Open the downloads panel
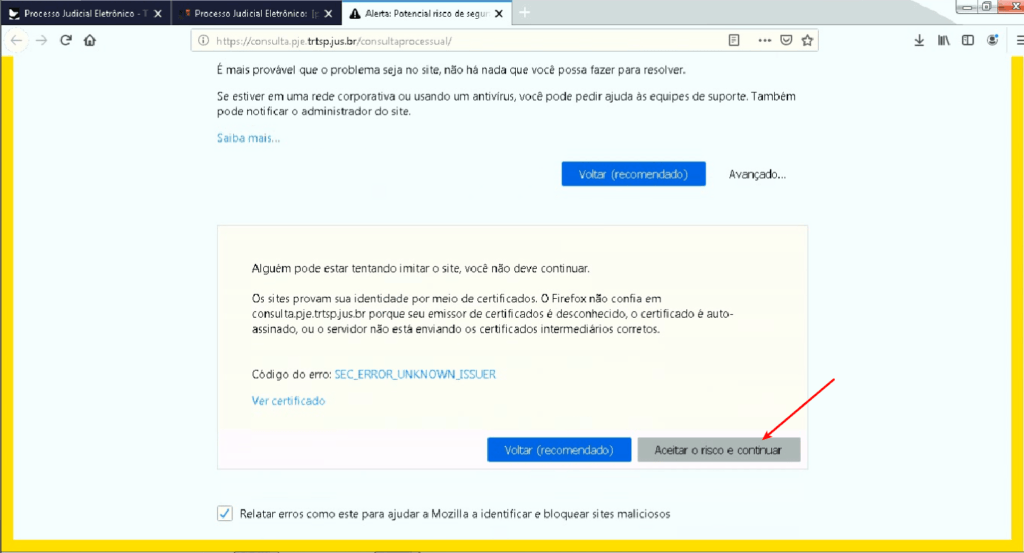The height and width of the screenshot is (553, 1024). click(x=919, y=40)
